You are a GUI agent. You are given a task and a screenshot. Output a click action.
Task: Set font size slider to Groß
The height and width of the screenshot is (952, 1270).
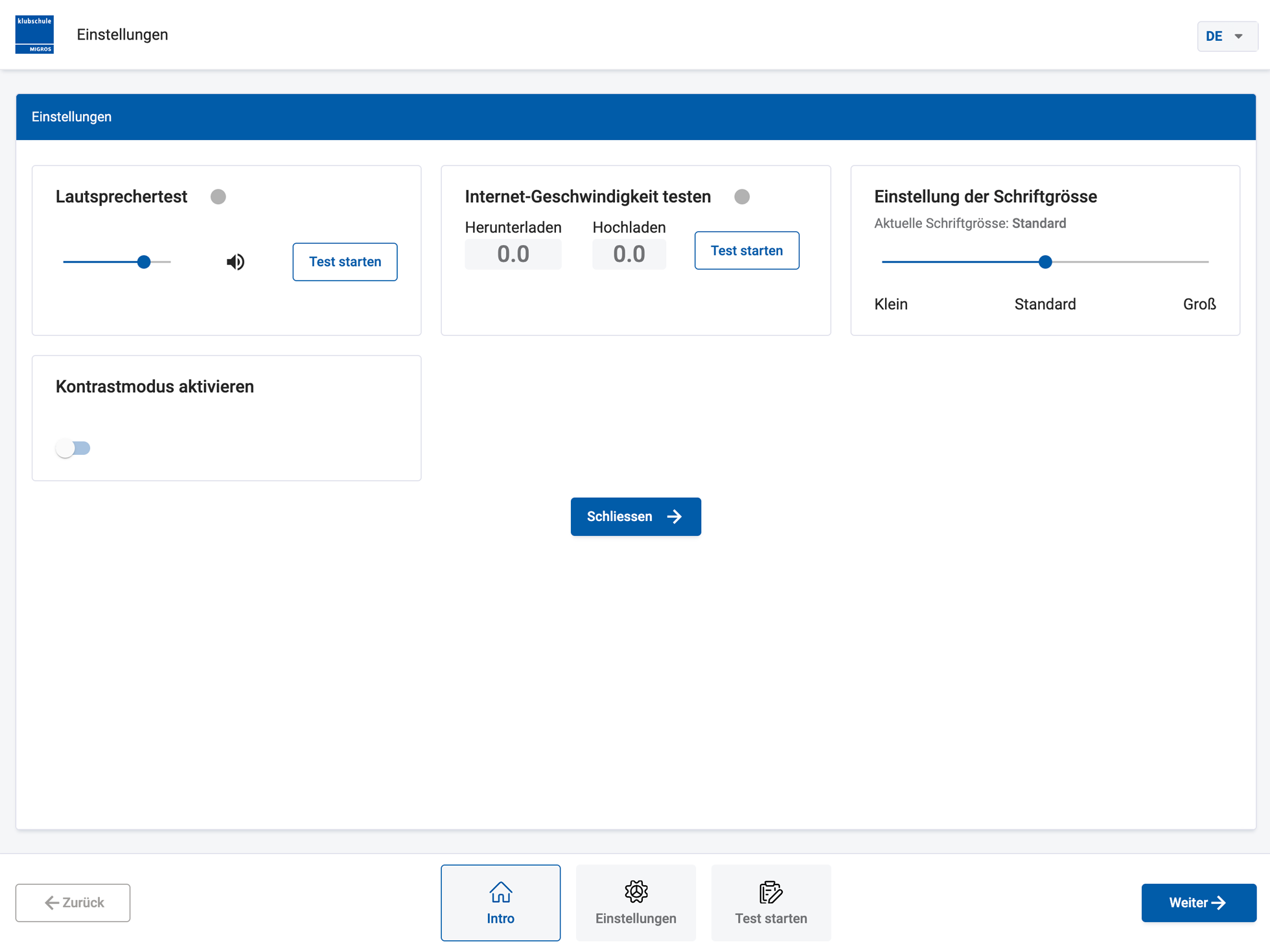pos(1207,262)
